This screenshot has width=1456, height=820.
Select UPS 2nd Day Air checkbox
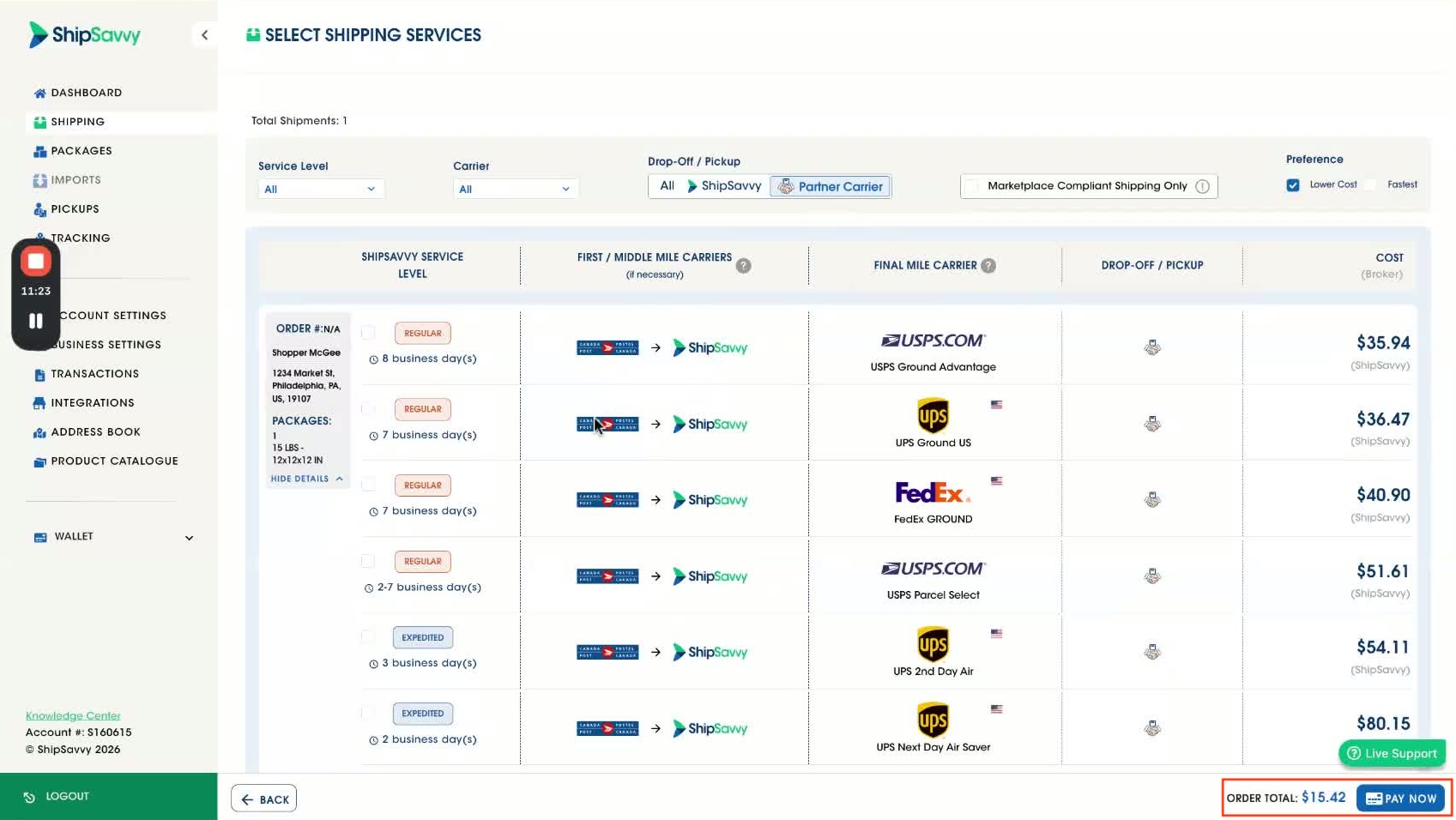click(368, 636)
